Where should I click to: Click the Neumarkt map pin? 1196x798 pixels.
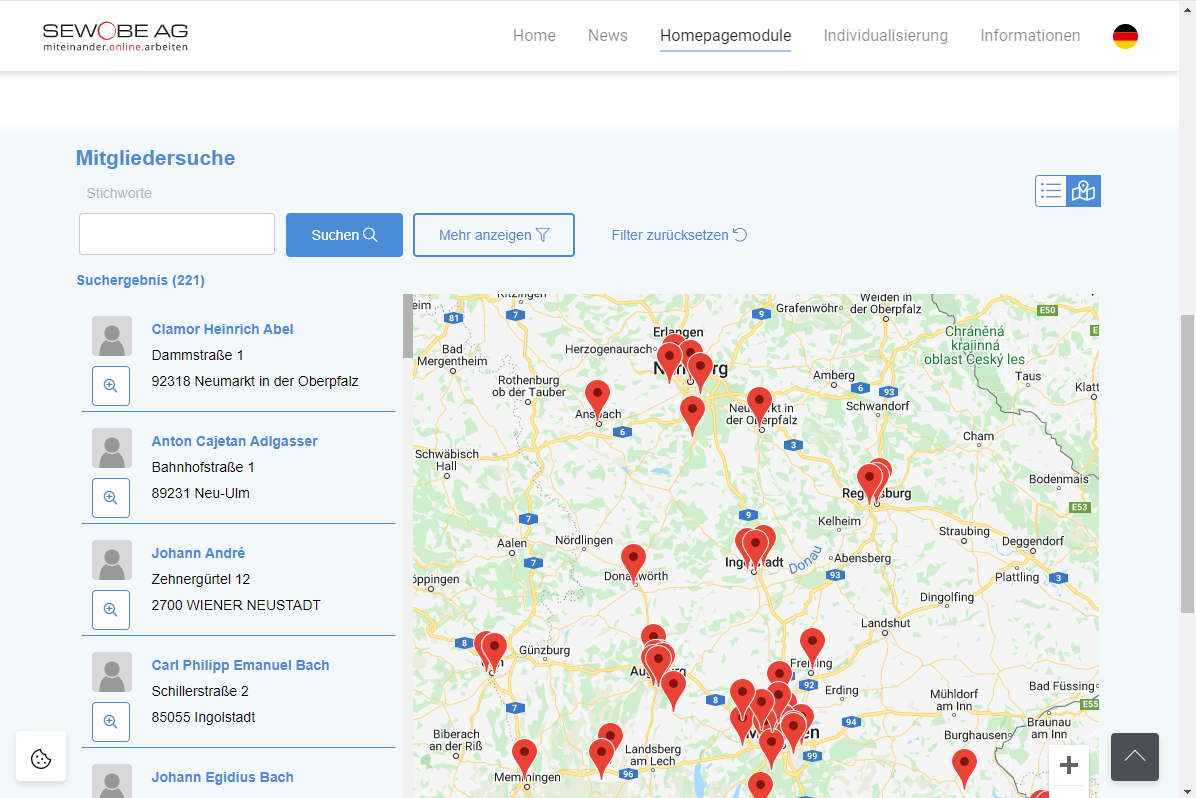tap(759, 403)
